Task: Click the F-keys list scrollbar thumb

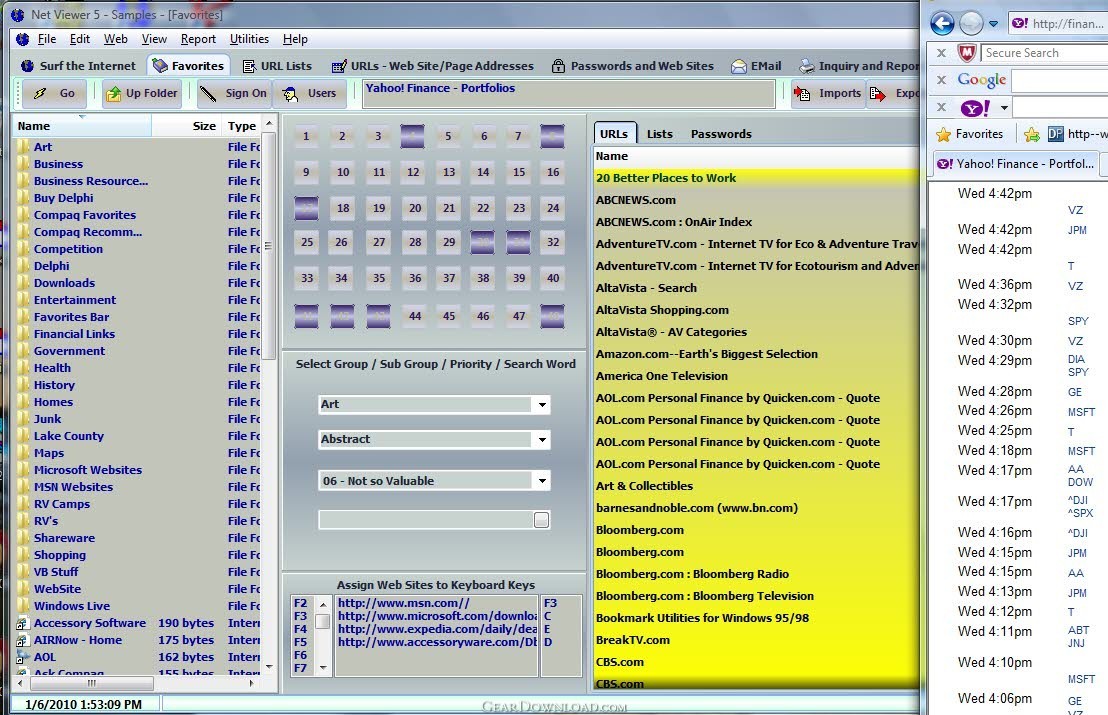Action: [323, 622]
